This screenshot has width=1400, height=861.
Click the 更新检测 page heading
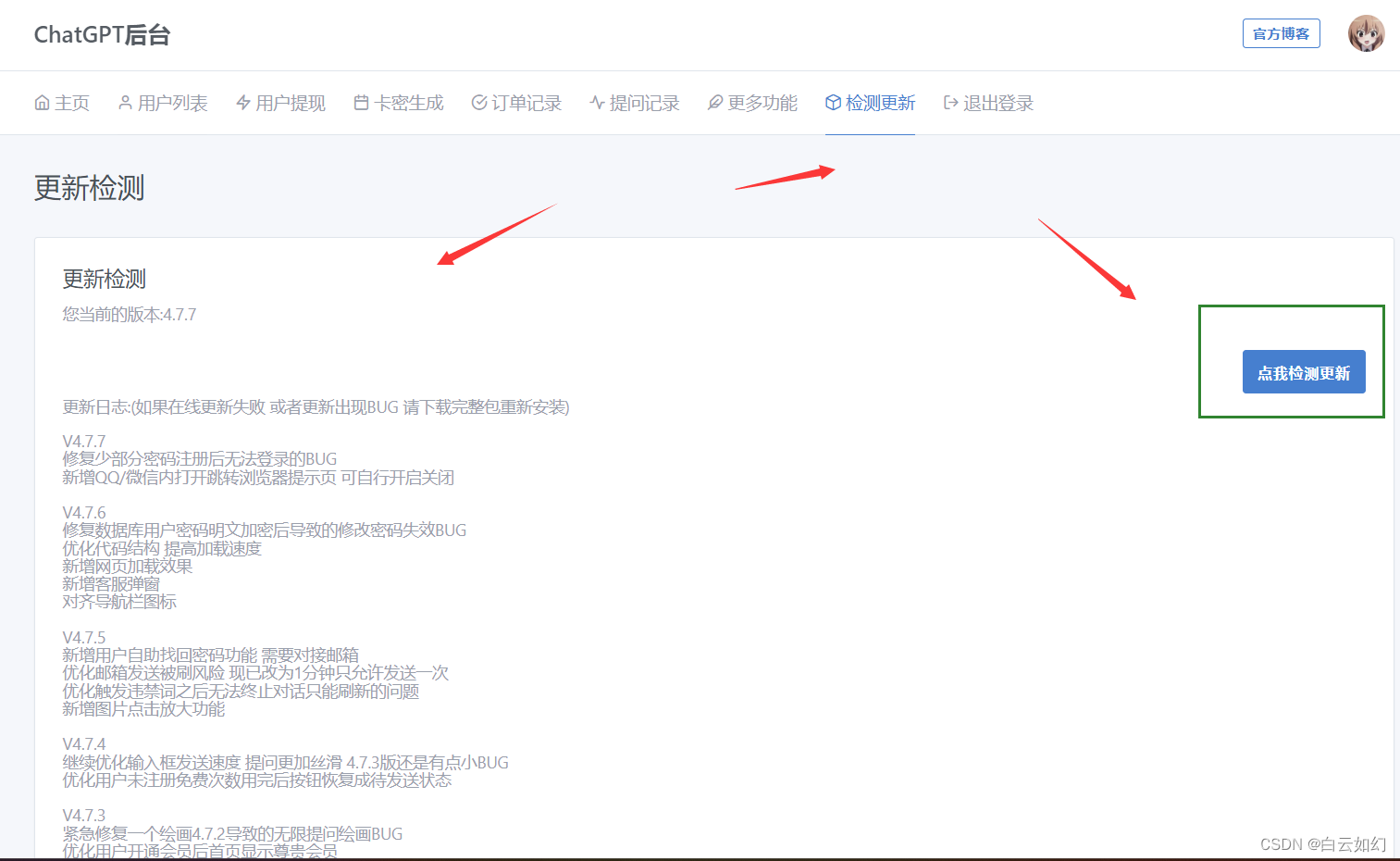pos(90,188)
